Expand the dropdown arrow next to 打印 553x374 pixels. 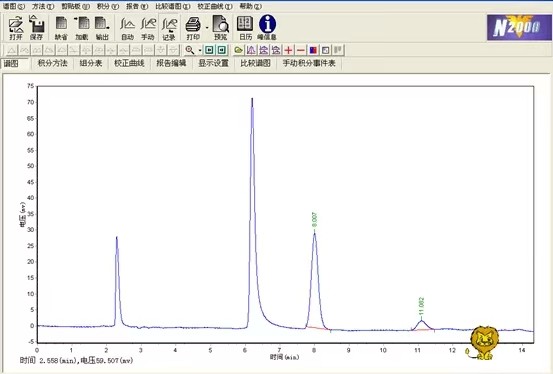[x=207, y=28]
